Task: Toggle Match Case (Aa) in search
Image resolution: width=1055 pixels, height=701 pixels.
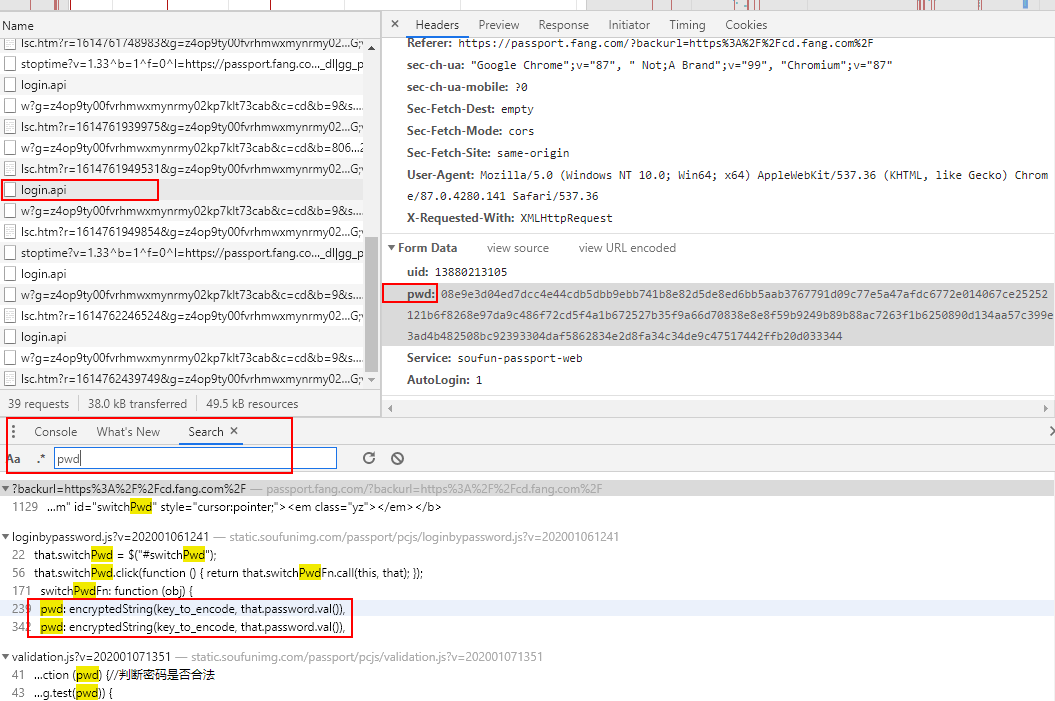Action: tap(14, 459)
